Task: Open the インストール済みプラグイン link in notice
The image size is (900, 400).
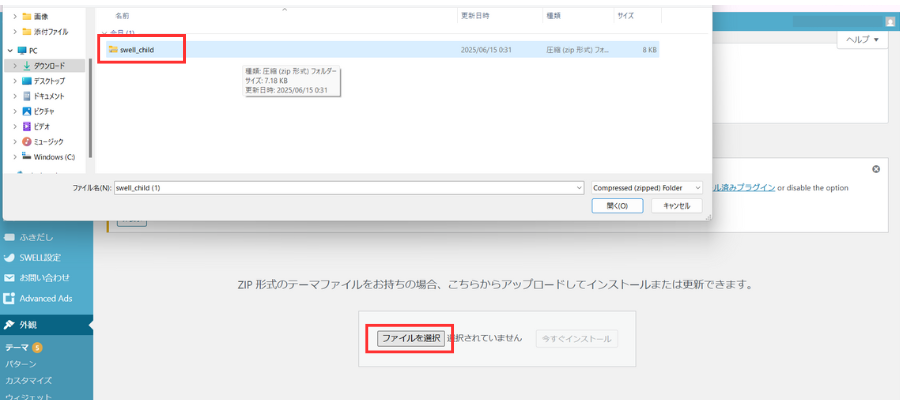Action: tap(744, 188)
